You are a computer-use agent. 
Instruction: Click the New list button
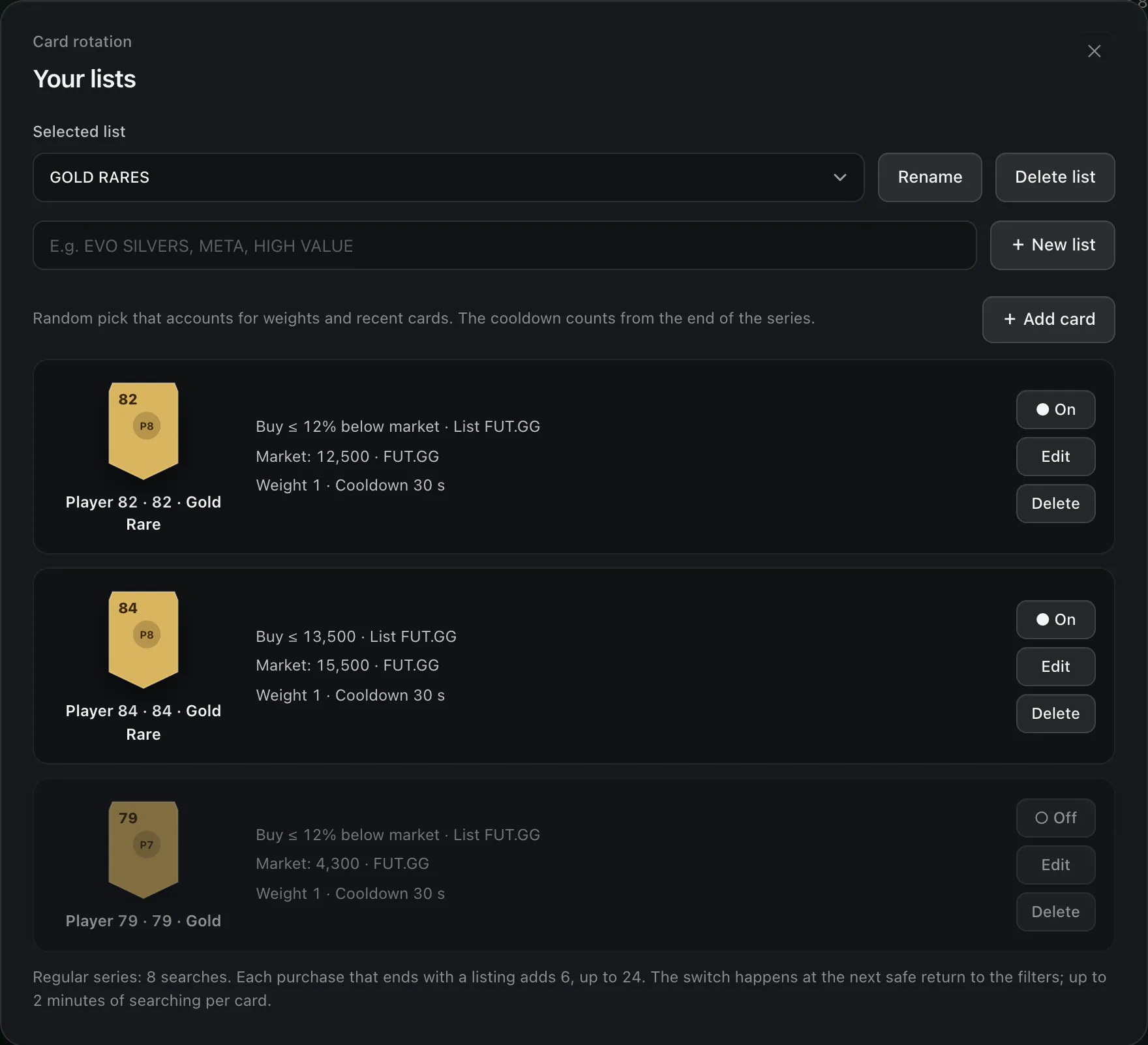click(x=1052, y=245)
